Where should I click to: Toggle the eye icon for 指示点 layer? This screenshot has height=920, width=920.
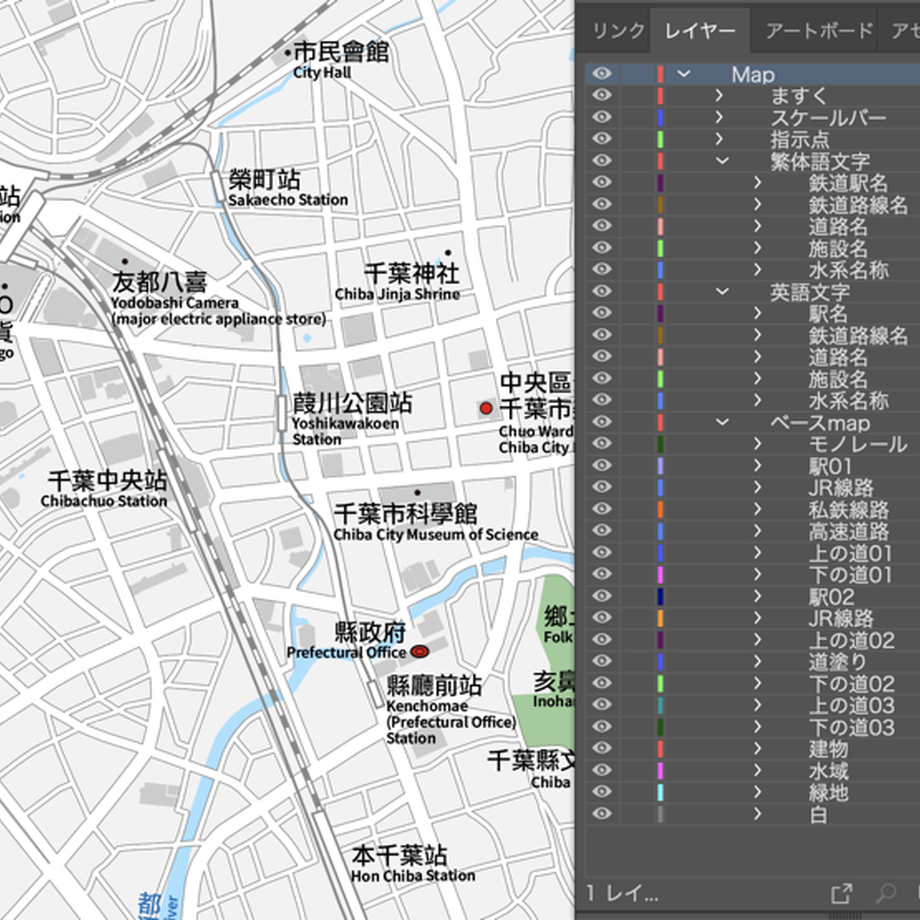click(602, 138)
